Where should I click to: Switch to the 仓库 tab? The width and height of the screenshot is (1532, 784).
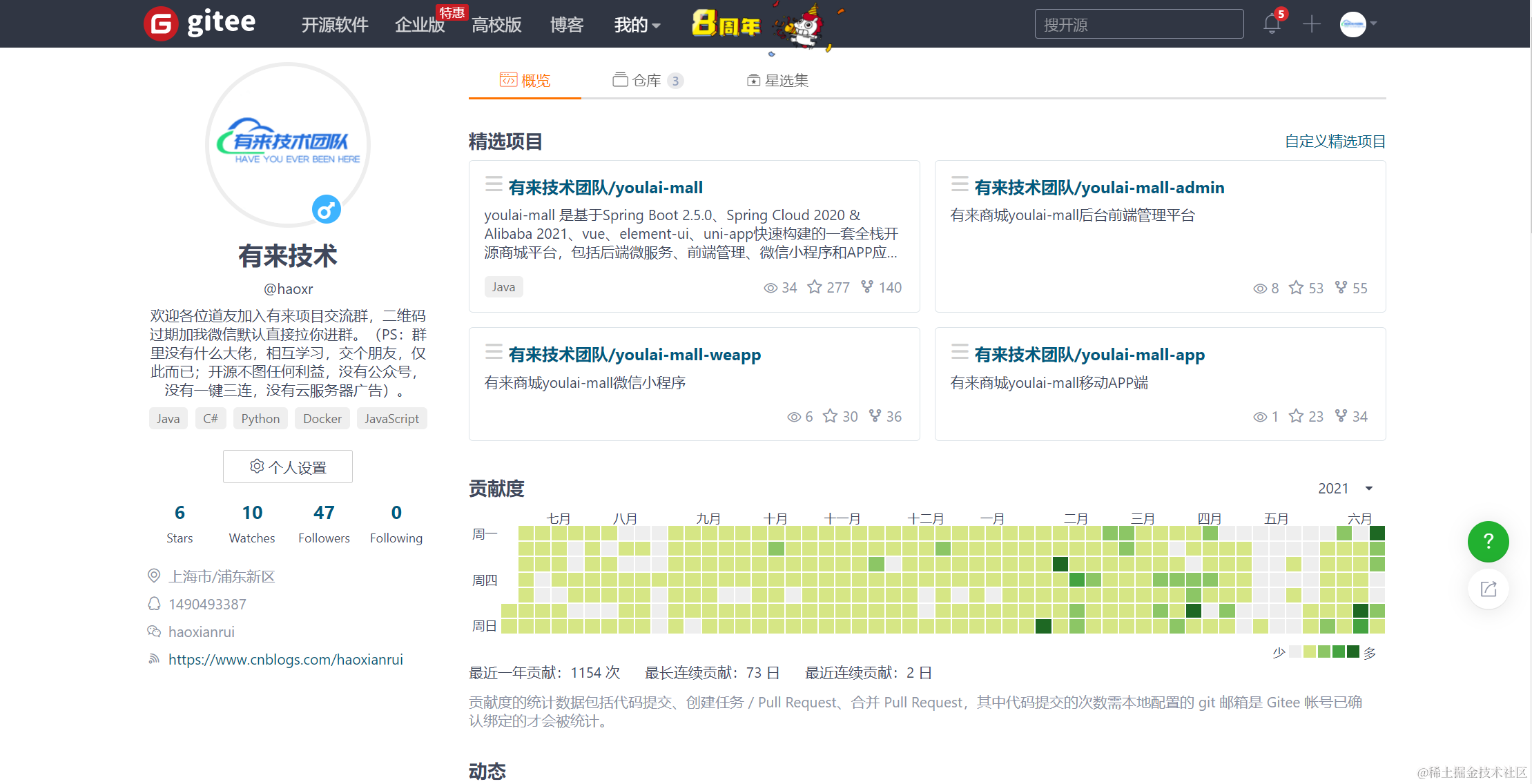[x=647, y=81]
